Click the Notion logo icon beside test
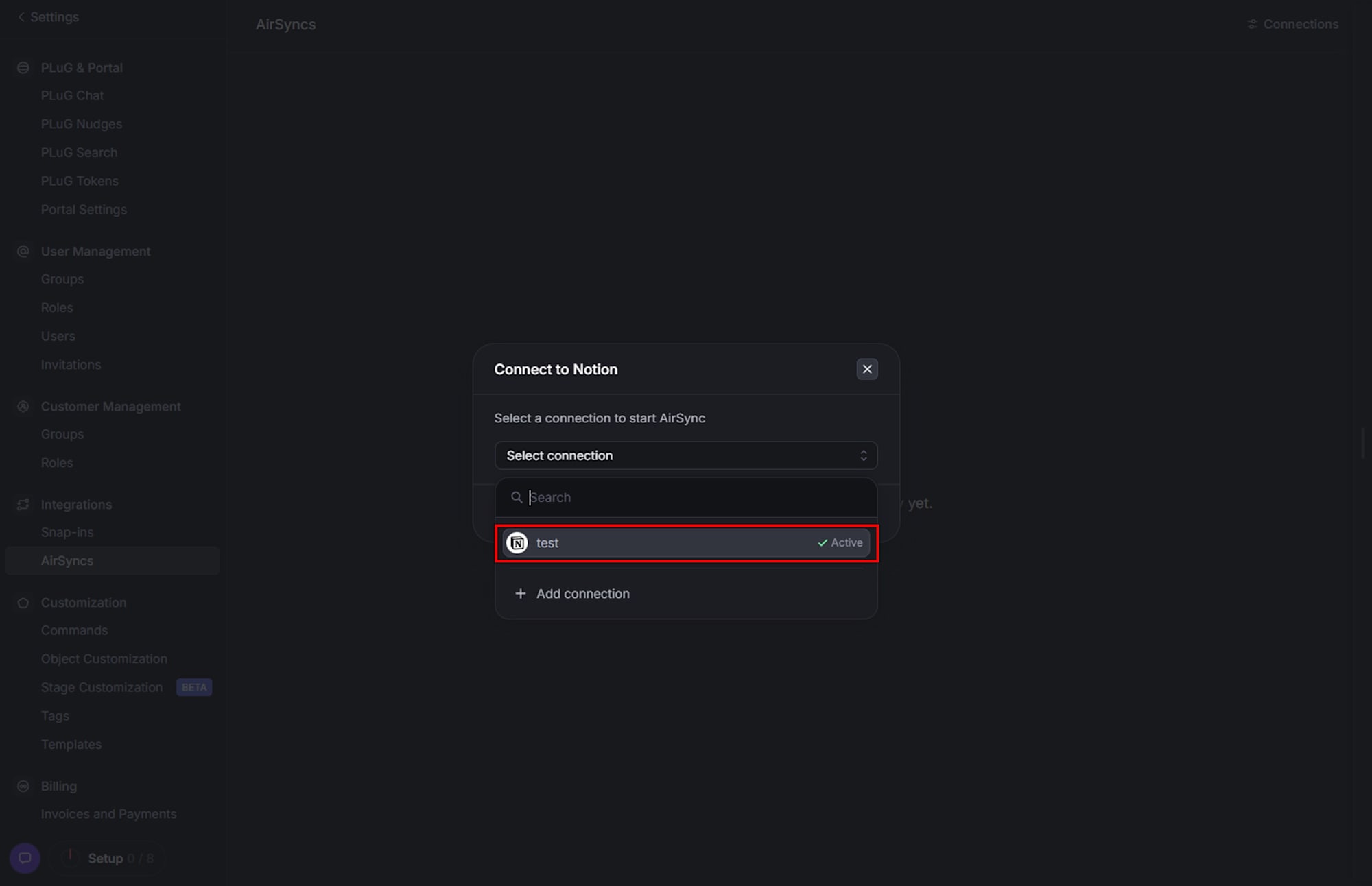The width and height of the screenshot is (1372, 886). [x=517, y=542]
